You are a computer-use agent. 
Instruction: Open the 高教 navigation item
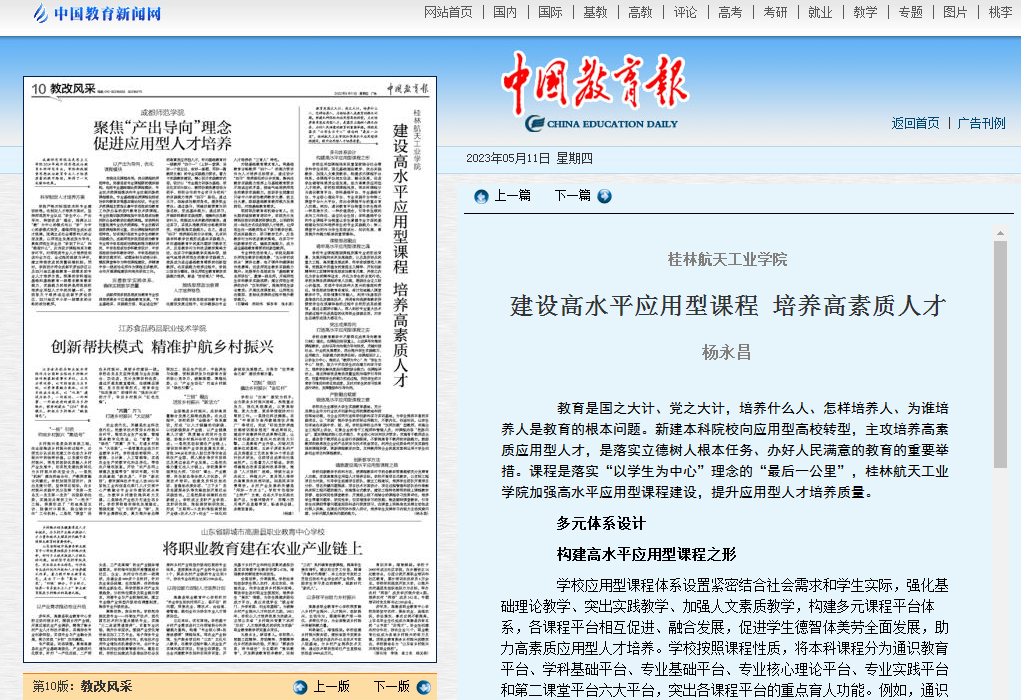(x=640, y=12)
